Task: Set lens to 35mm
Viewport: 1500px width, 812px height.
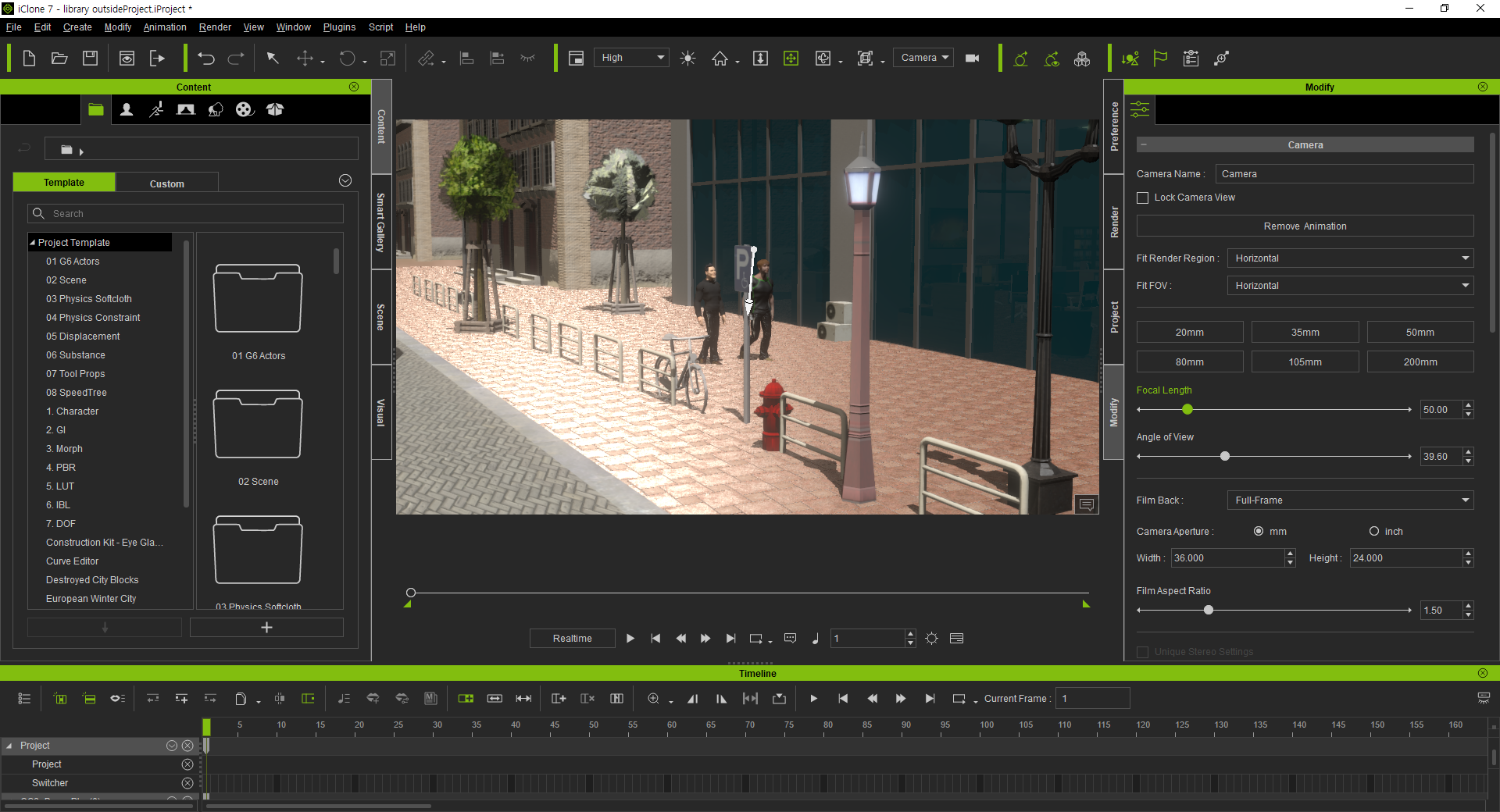Action: click(1305, 333)
